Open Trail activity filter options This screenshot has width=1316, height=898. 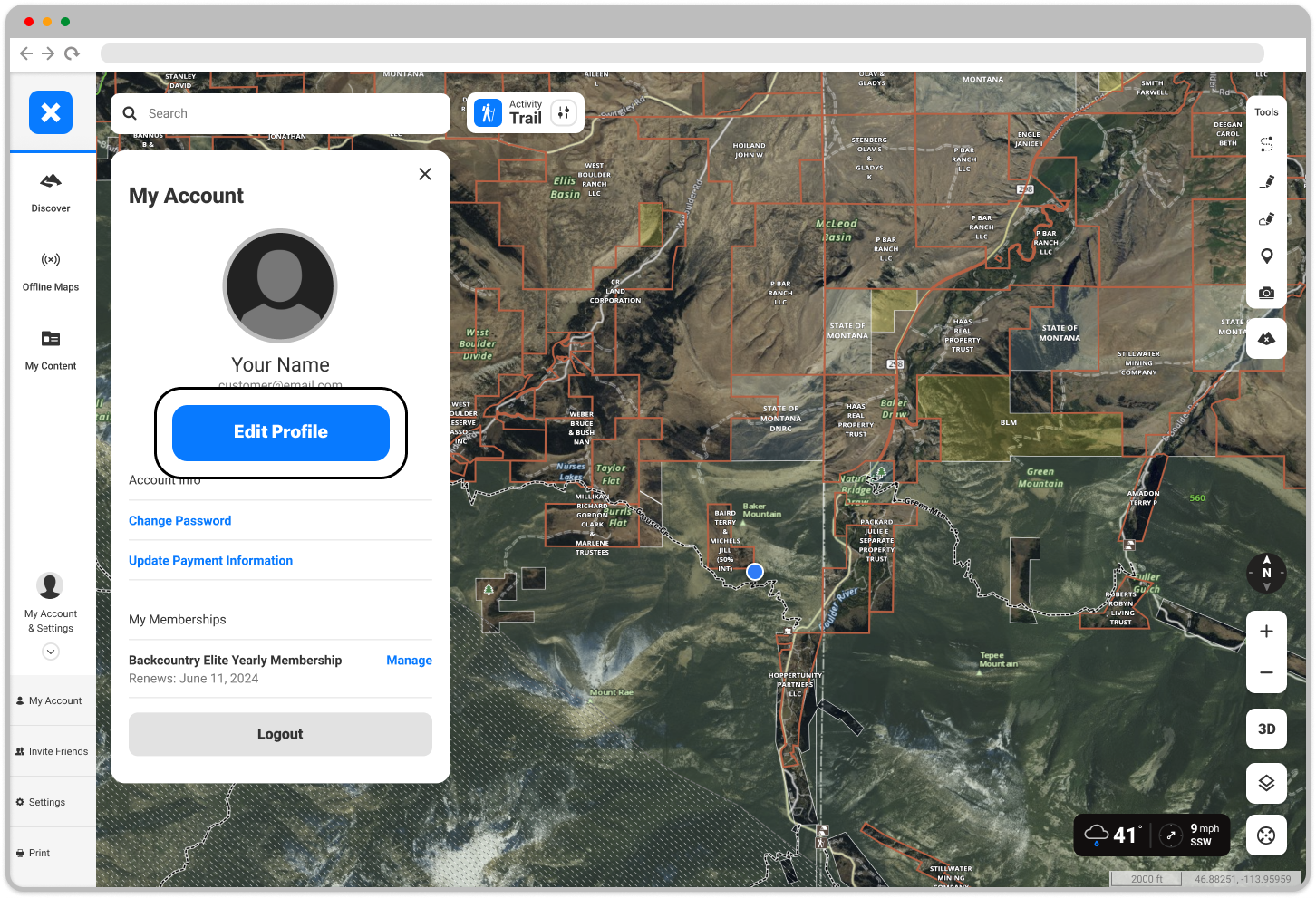click(564, 113)
